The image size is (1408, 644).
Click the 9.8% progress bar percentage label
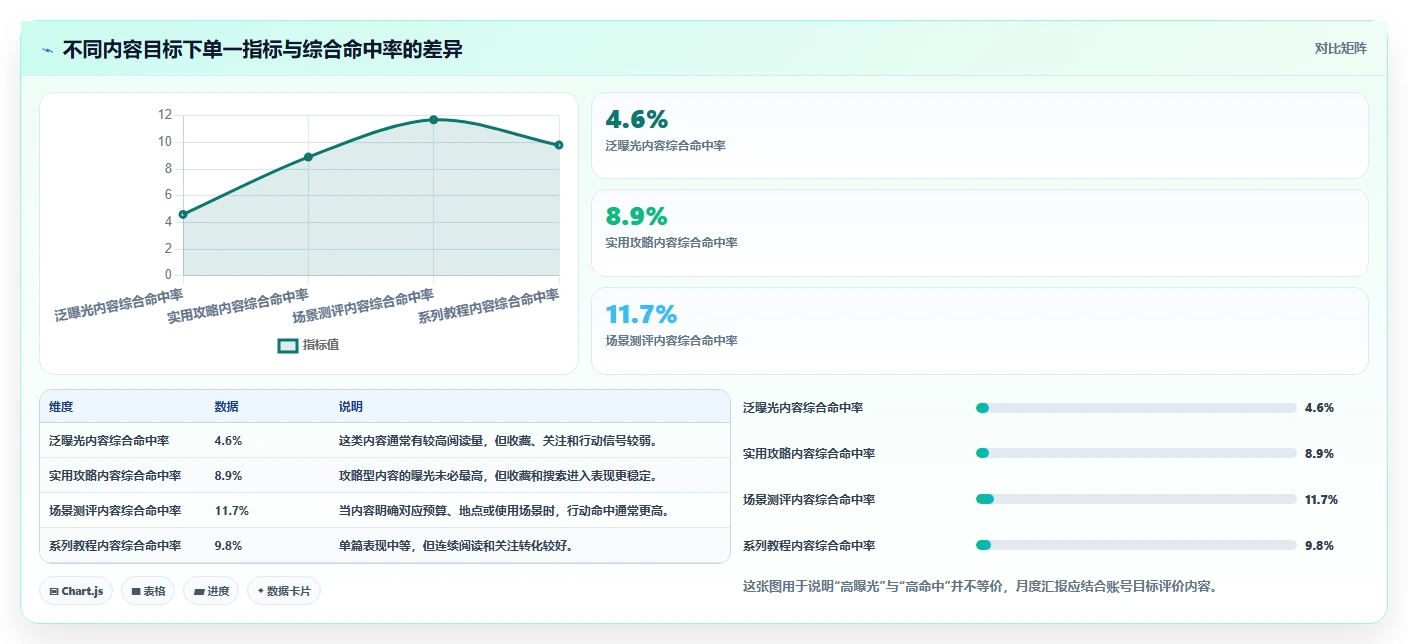[1319, 545]
